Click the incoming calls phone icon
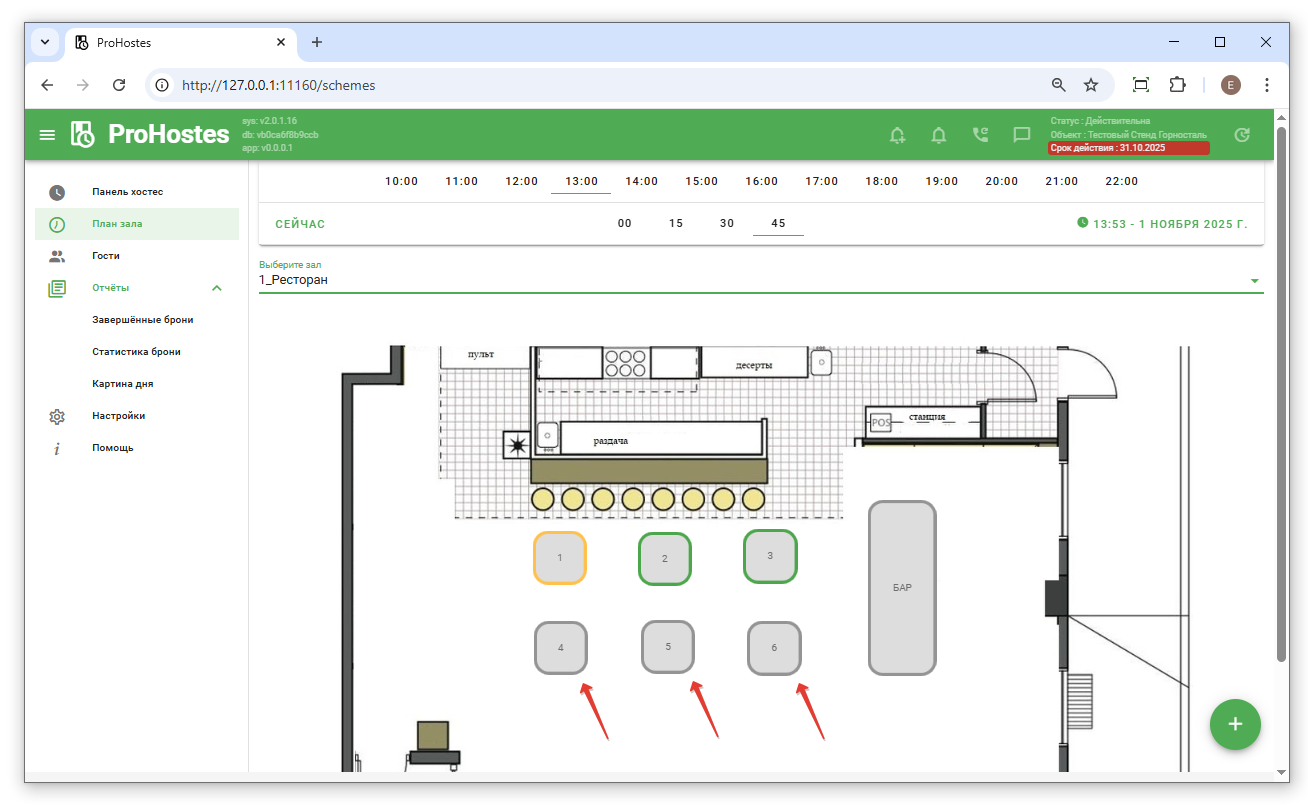 980,135
